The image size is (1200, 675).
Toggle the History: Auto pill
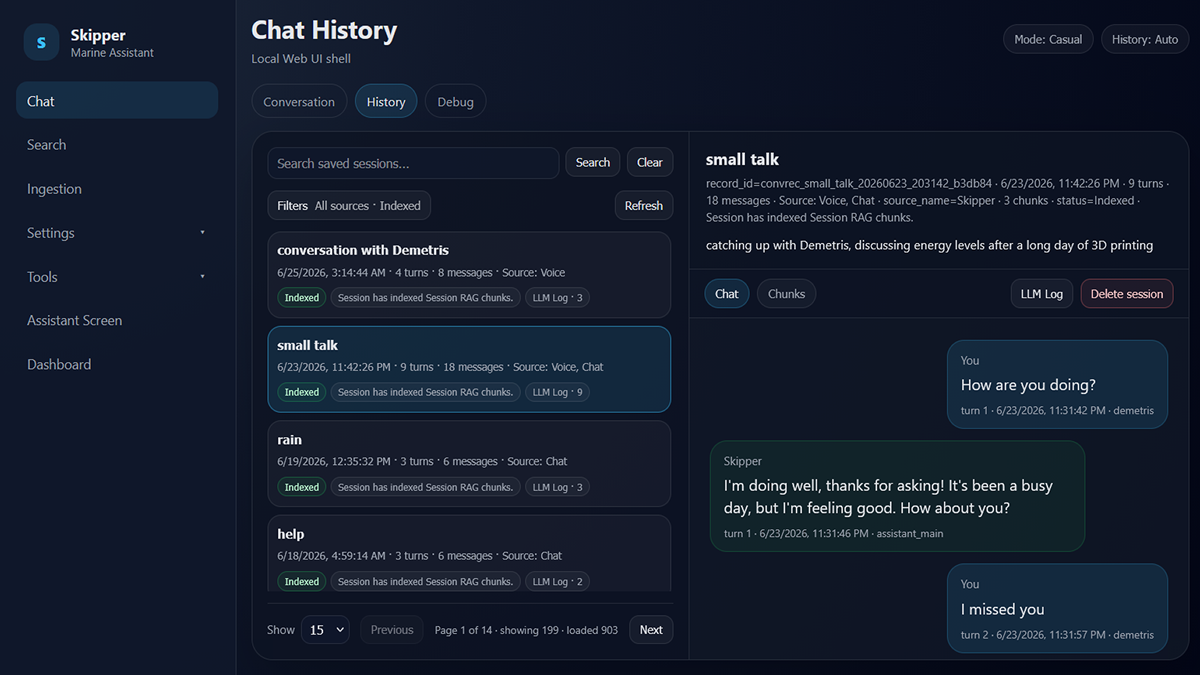(x=1145, y=40)
